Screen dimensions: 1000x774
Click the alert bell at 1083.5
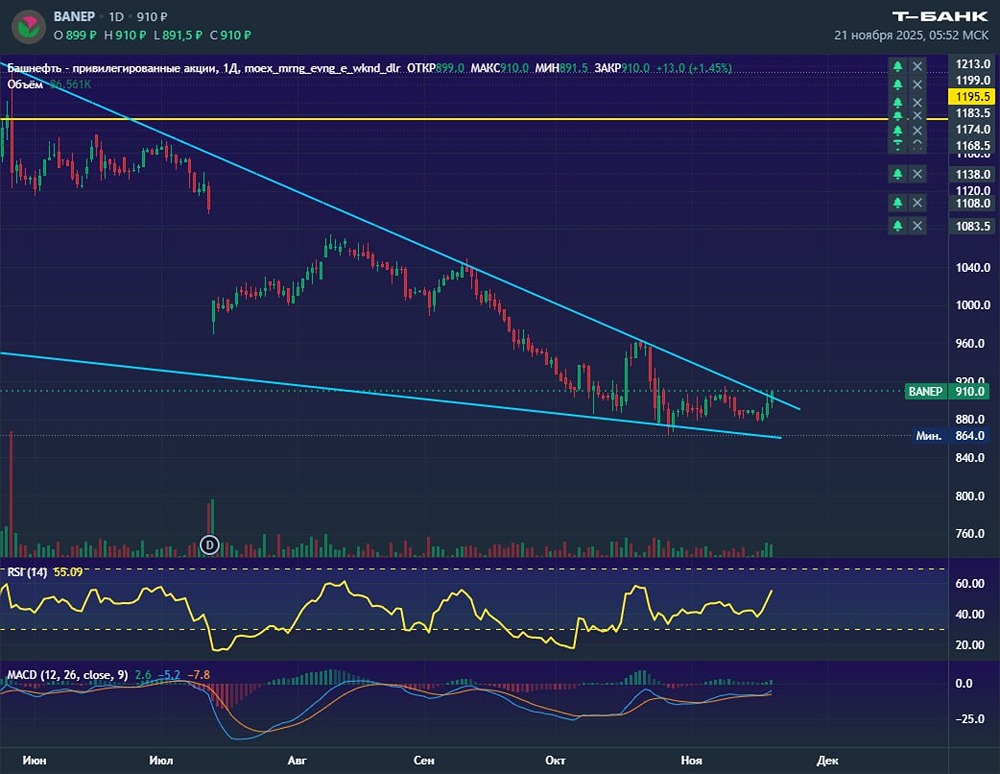point(897,225)
